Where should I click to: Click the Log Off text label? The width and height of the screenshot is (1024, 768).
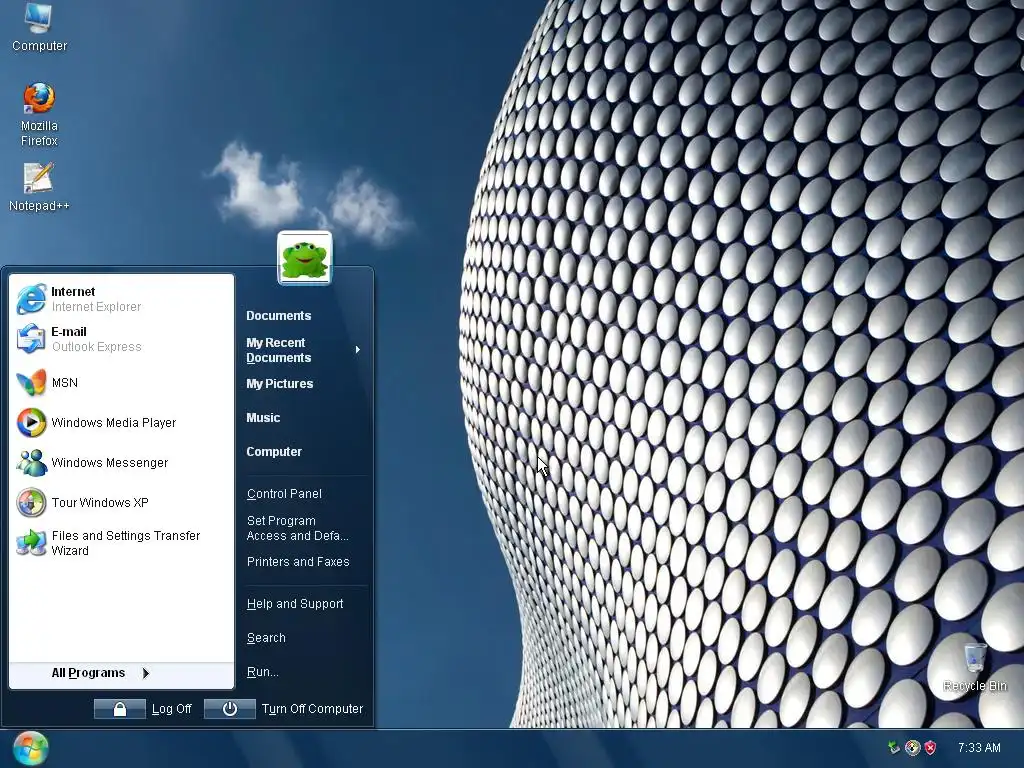pos(171,709)
